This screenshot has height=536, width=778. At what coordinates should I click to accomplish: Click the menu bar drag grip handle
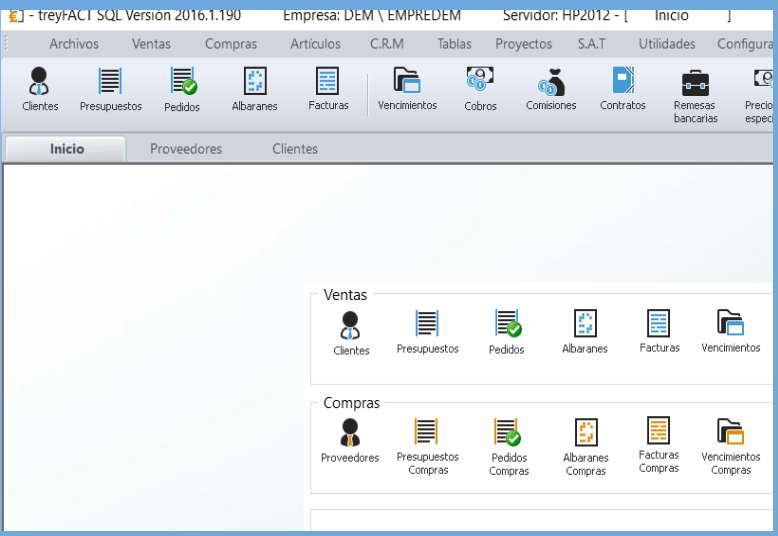[x=6, y=44]
